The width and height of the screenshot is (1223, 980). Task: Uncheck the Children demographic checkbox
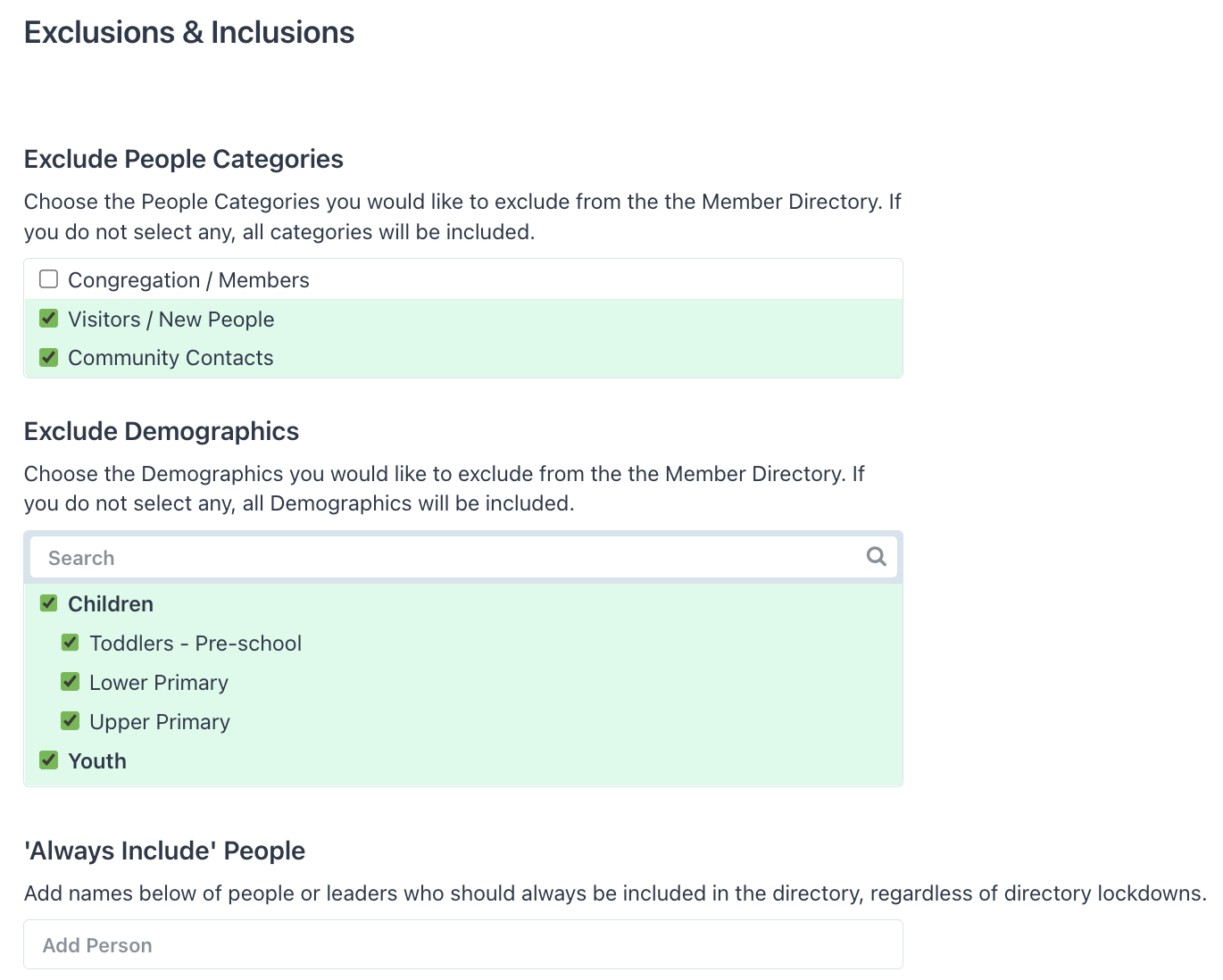pos(49,603)
